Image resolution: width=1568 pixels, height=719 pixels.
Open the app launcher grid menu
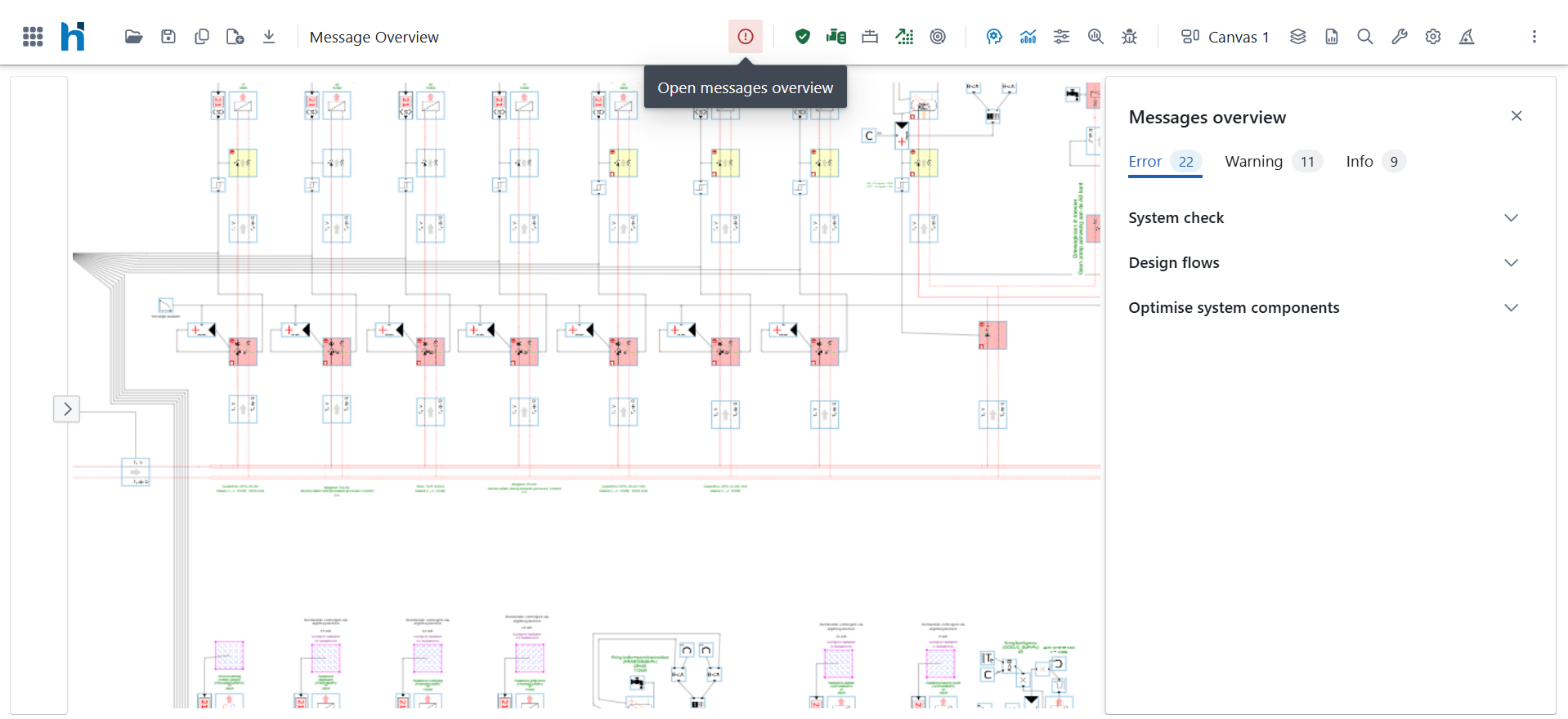33,37
